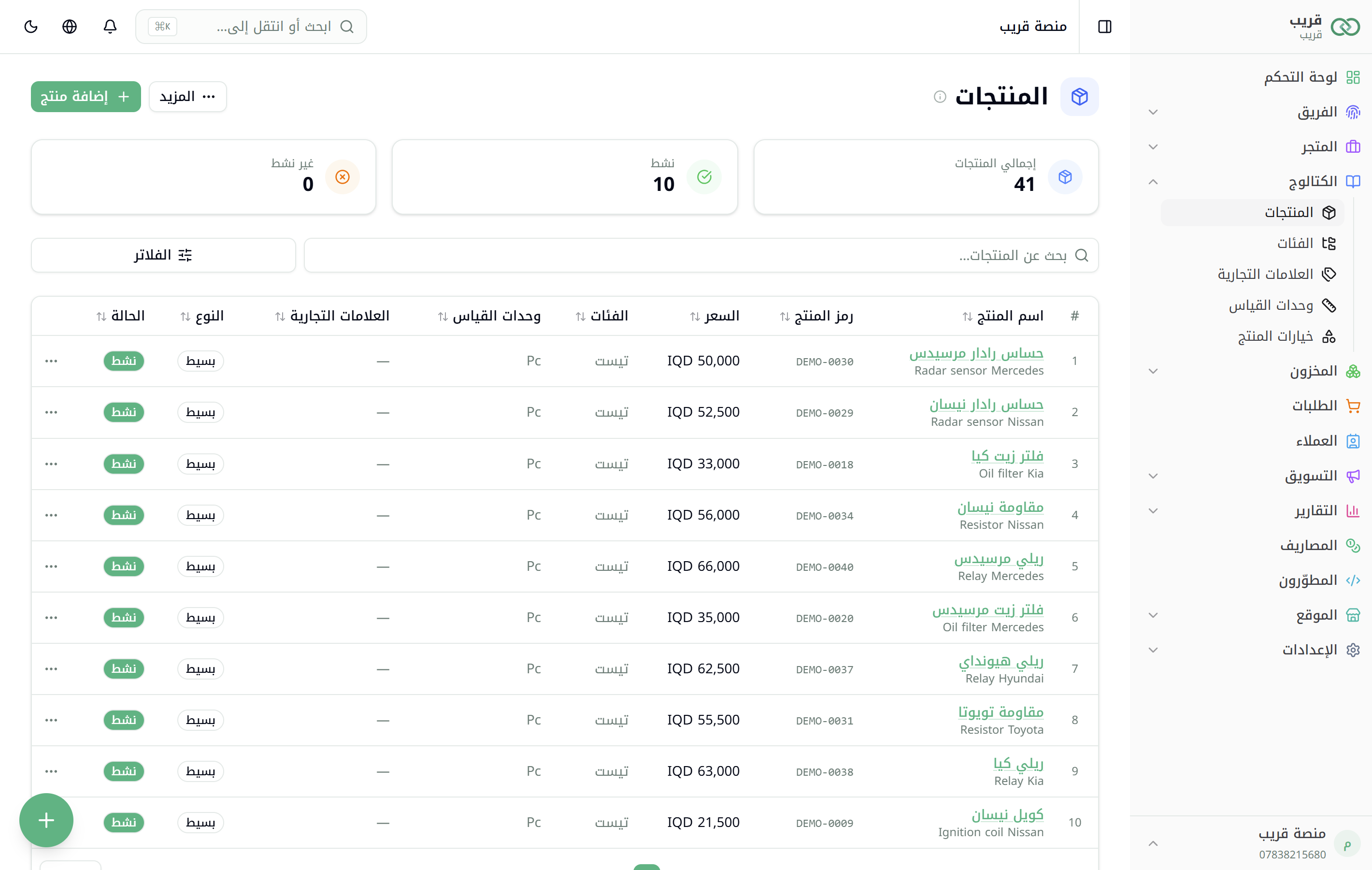1372x870 pixels.
Task: Open product link كويل نيسان
Action: coord(1007,815)
